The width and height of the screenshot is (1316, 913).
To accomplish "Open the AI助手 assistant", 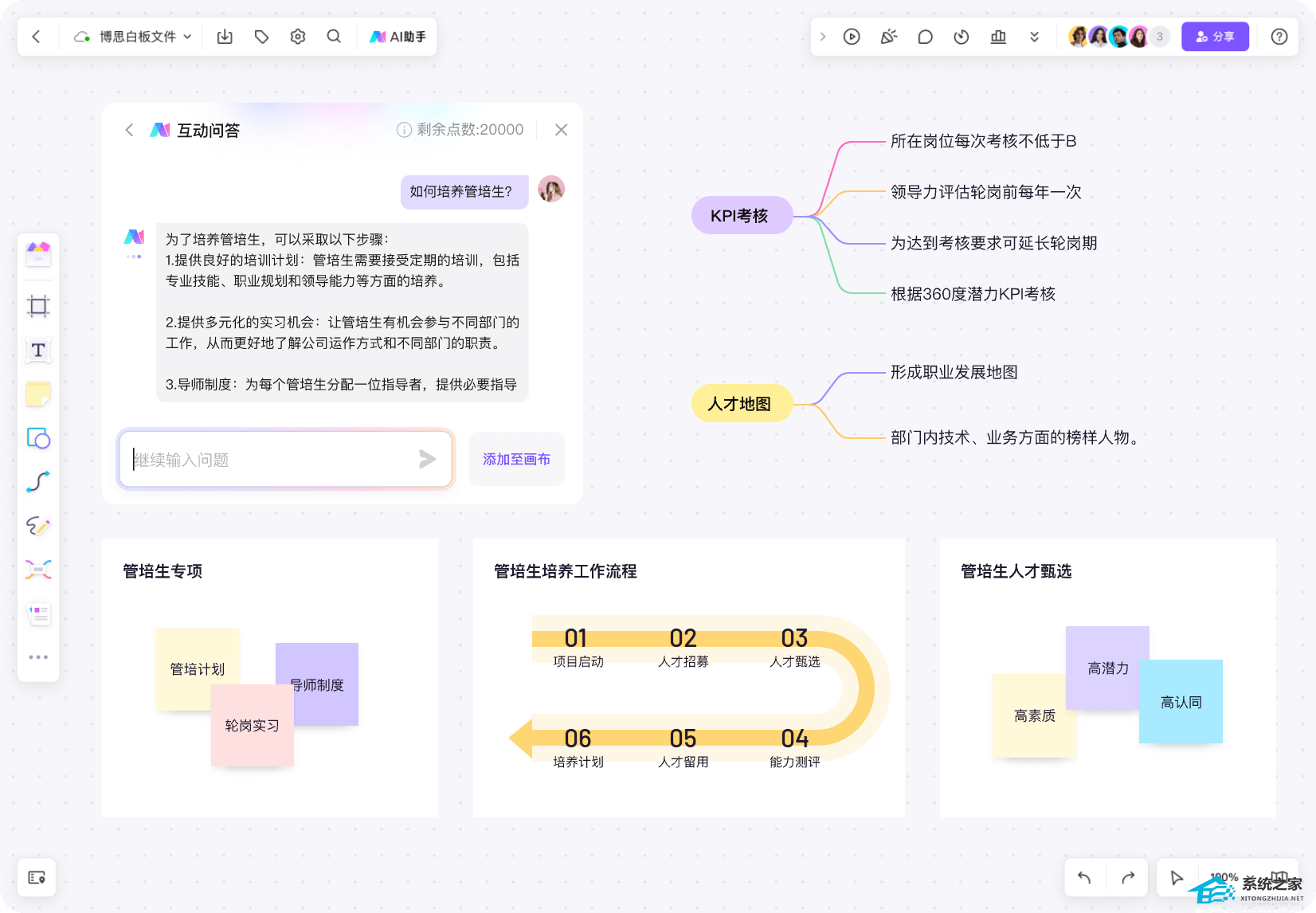I will pos(398,37).
